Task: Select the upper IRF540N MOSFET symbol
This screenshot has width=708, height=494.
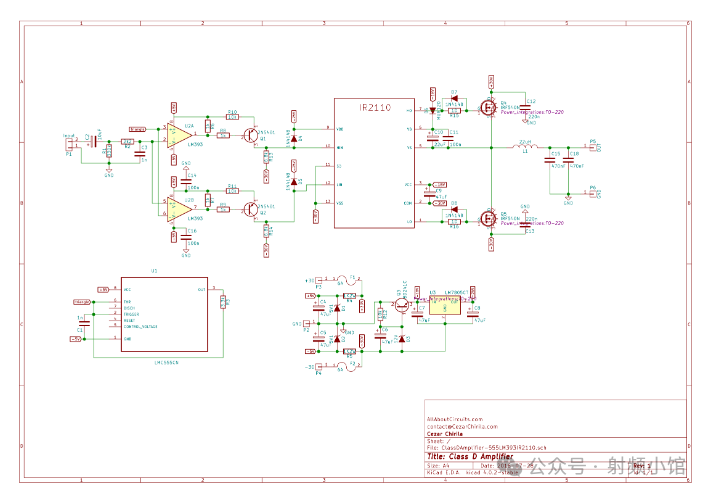Action: 489,108
